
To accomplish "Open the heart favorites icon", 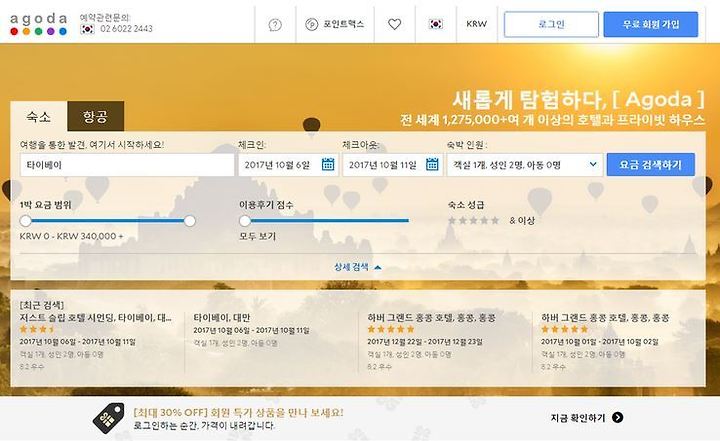I will pyautogui.click(x=394, y=24).
